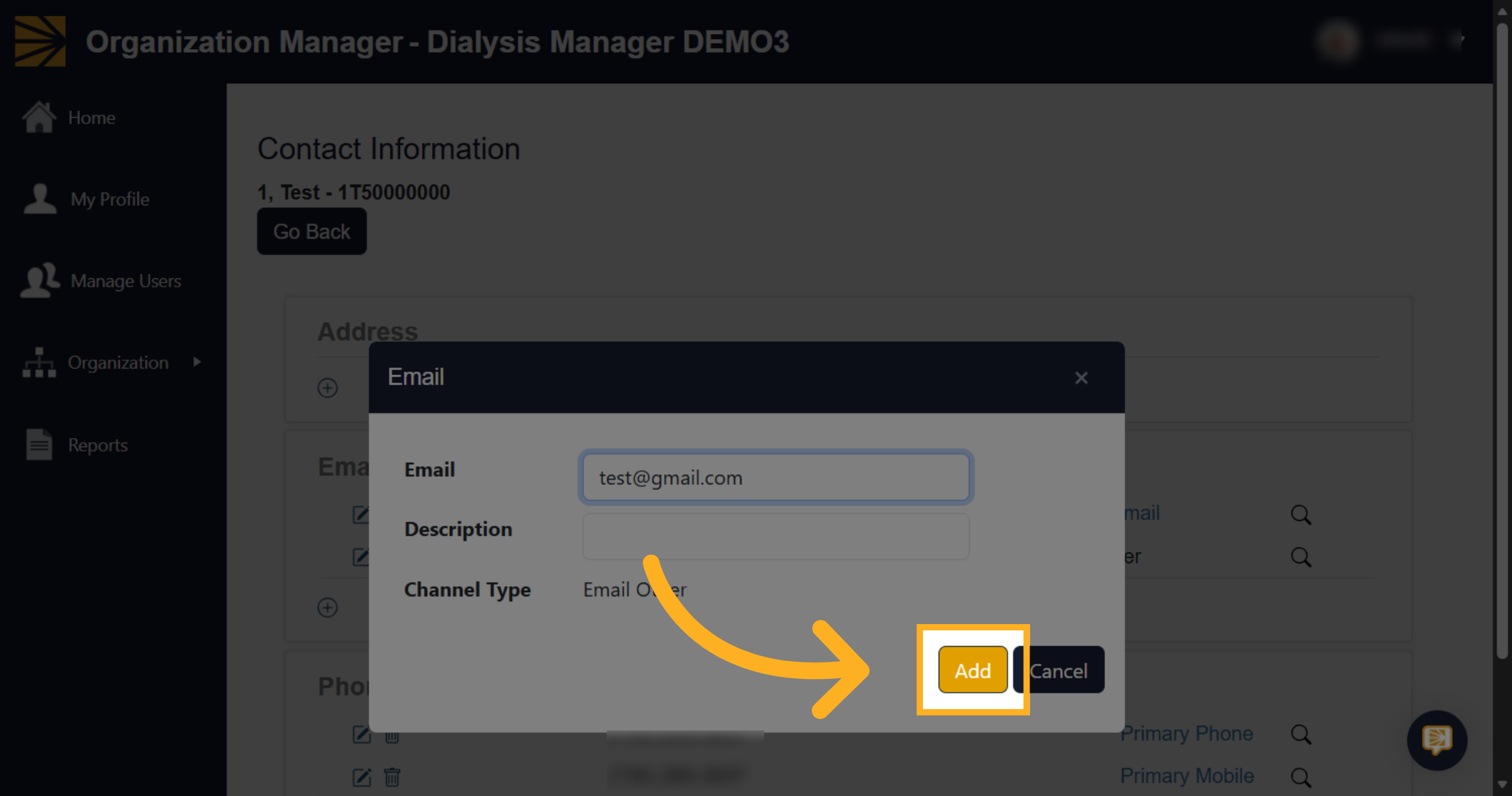Image resolution: width=1512 pixels, height=796 pixels.
Task: Click the plus icon in Email section
Action: coord(328,607)
